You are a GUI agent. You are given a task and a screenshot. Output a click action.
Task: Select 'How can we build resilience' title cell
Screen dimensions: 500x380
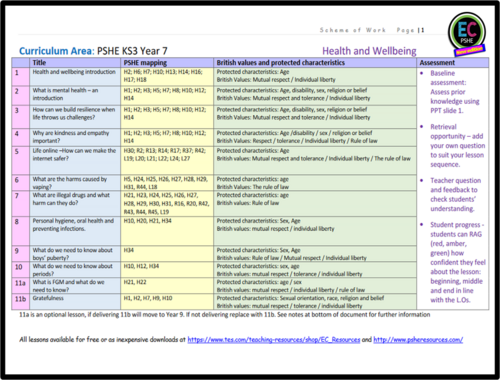click(75, 117)
